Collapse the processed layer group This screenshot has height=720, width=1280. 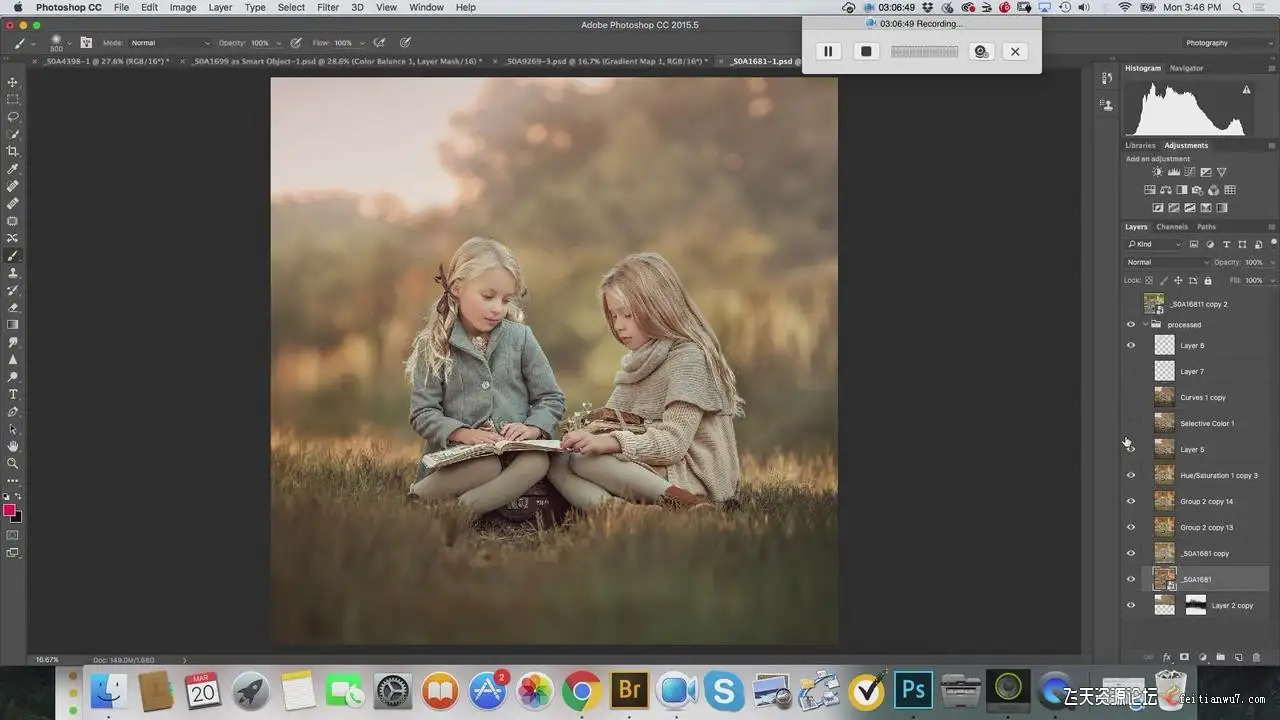[1145, 324]
